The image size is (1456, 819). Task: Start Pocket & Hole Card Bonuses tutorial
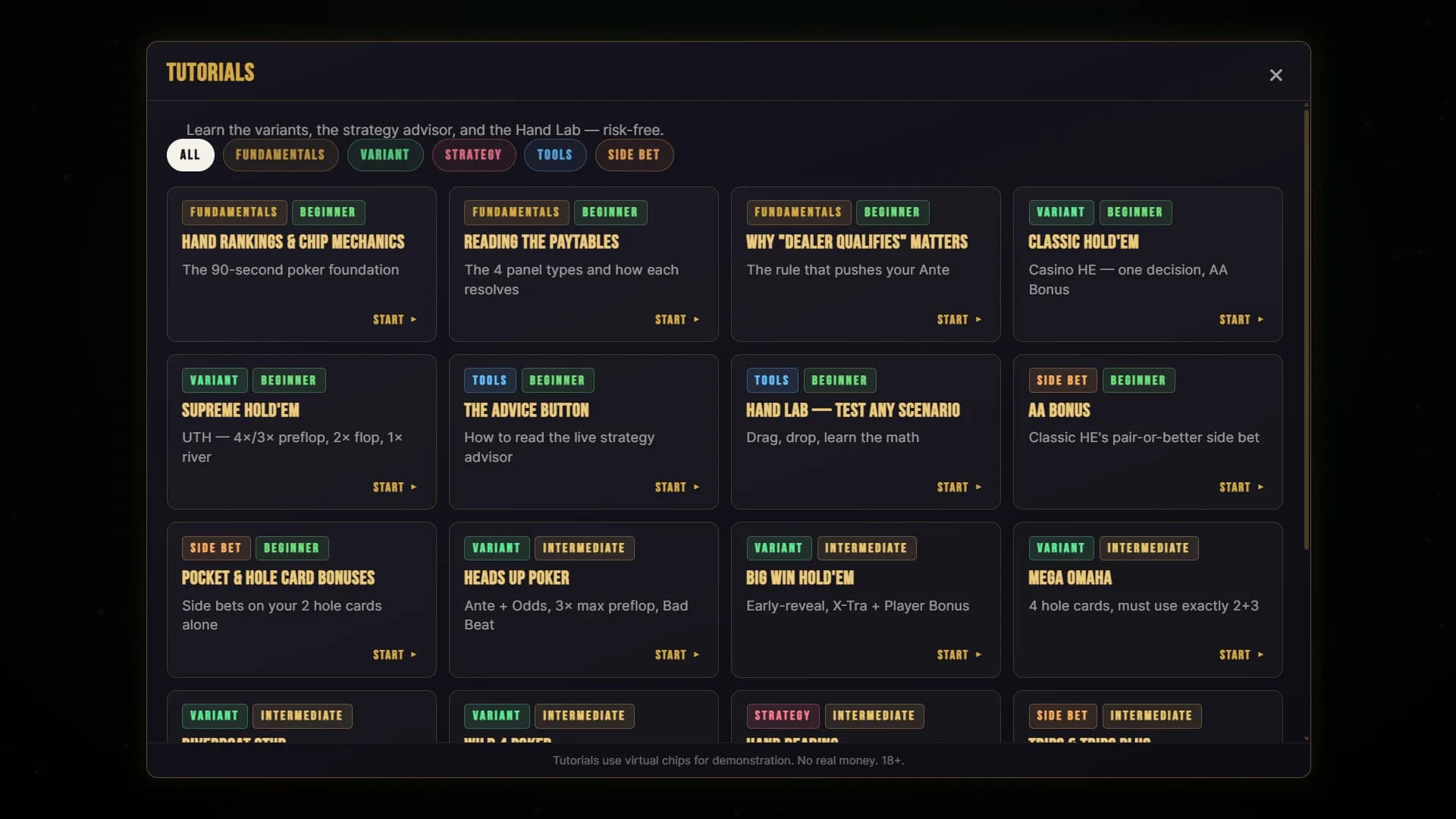click(x=395, y=655)
